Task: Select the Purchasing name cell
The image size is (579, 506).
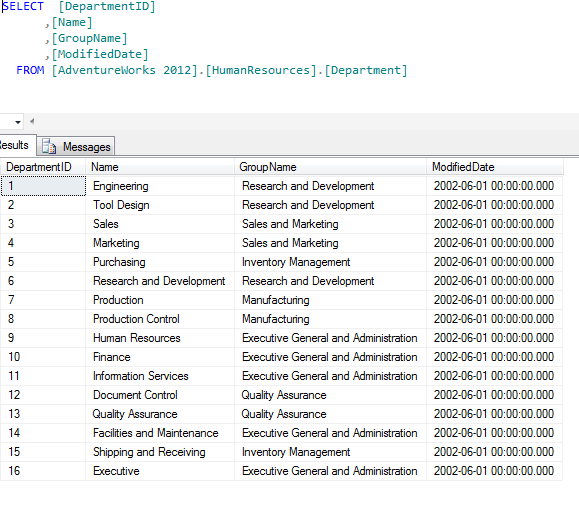Action: [160, 262]
